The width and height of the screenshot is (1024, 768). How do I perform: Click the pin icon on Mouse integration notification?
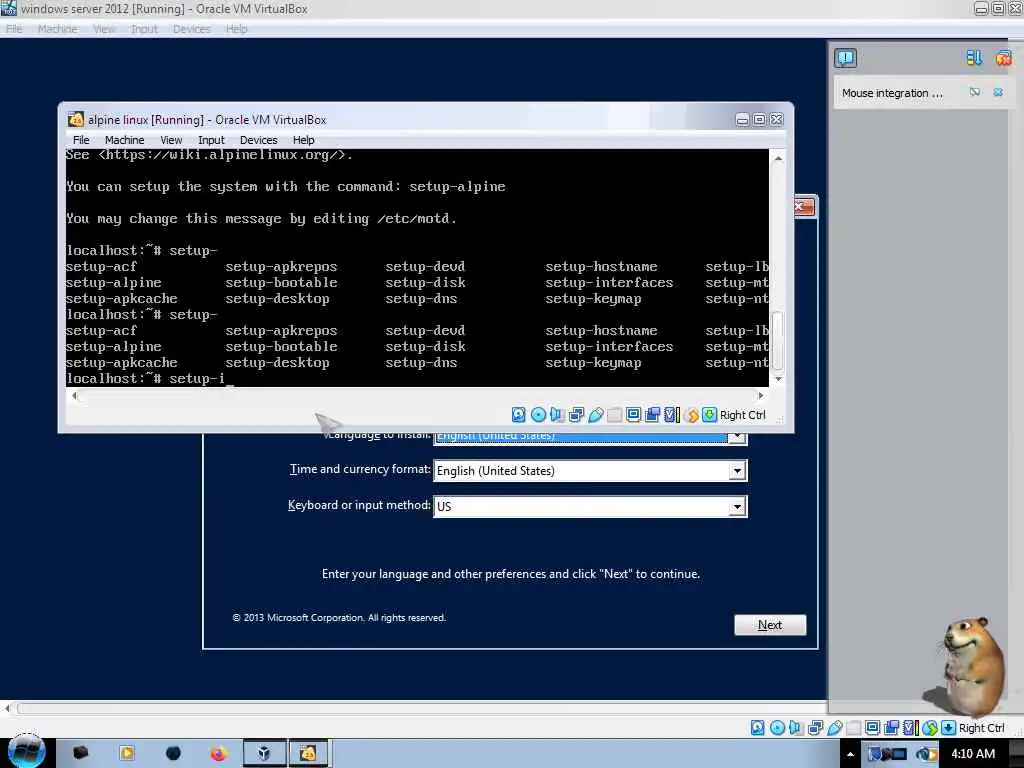point(974,93)
